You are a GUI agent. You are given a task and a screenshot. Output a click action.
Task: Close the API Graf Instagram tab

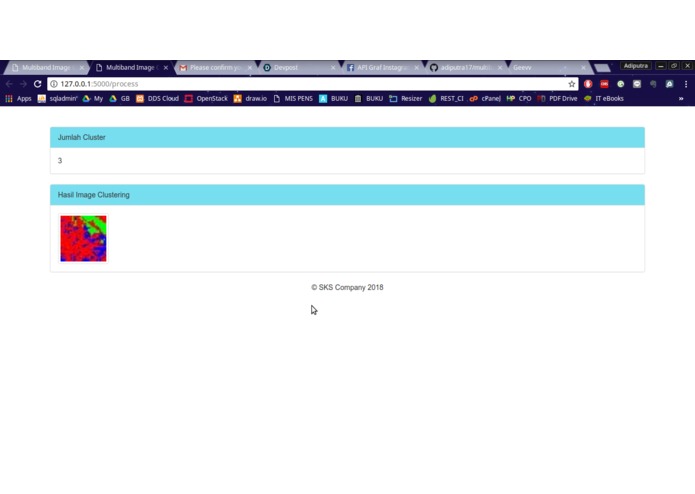coord(416,68)
